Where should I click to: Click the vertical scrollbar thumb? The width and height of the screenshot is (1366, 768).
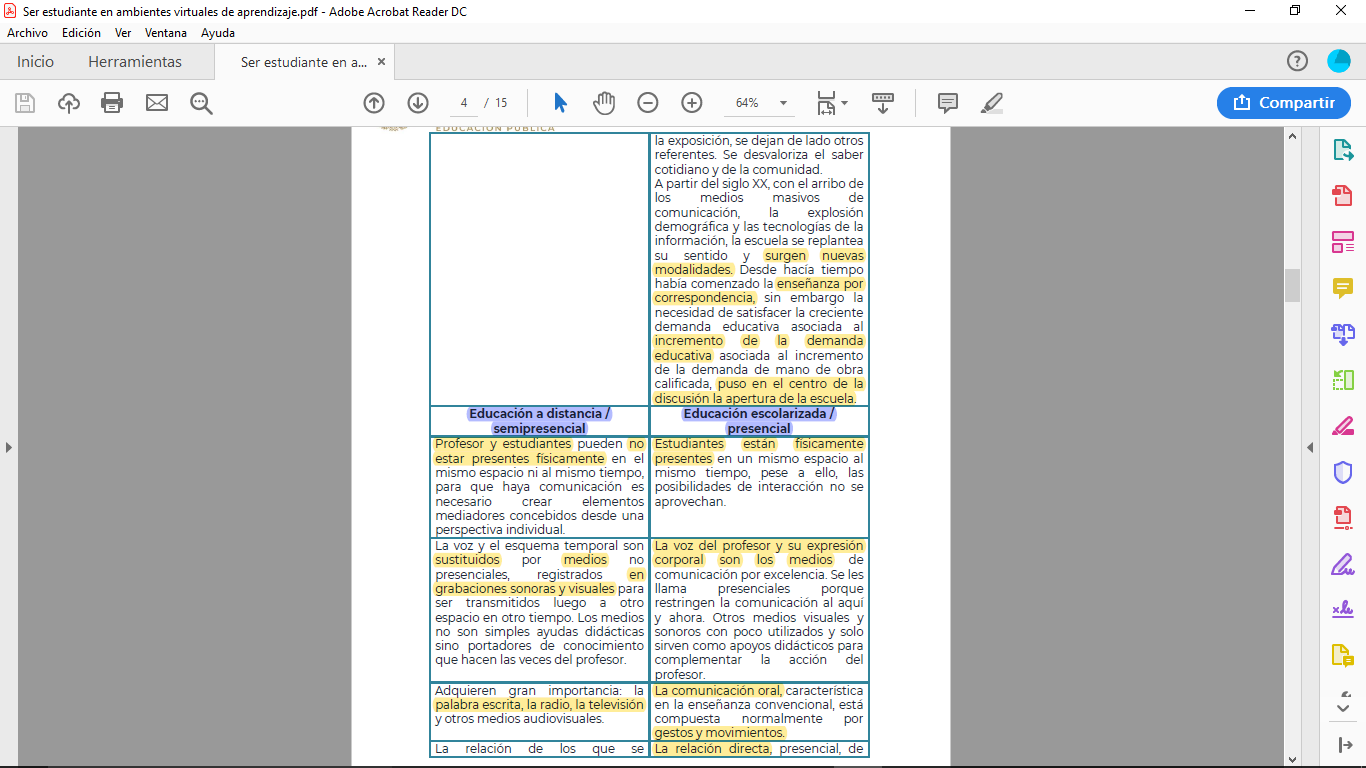tap(1292, 285)
